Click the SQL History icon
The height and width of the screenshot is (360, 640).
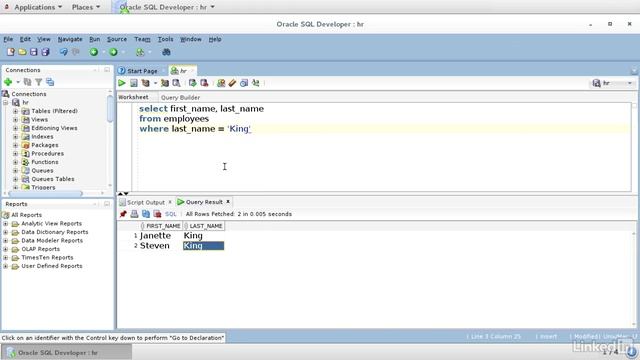click(x=244, y=83)
